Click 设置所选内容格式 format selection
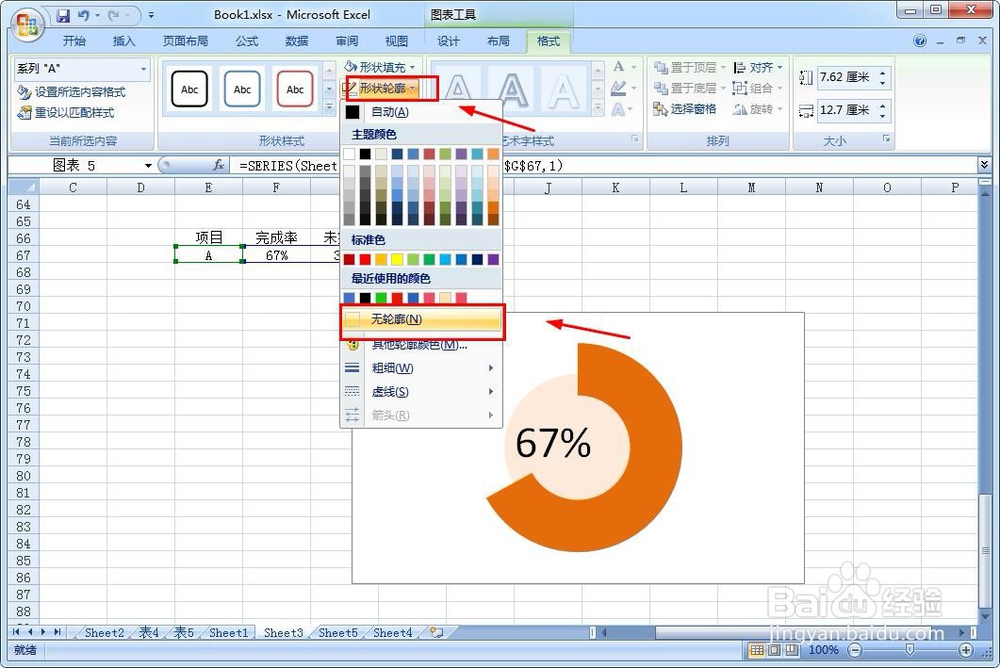Image resolution: width=1000 pixels, height=668 pixels. point(71,93)
